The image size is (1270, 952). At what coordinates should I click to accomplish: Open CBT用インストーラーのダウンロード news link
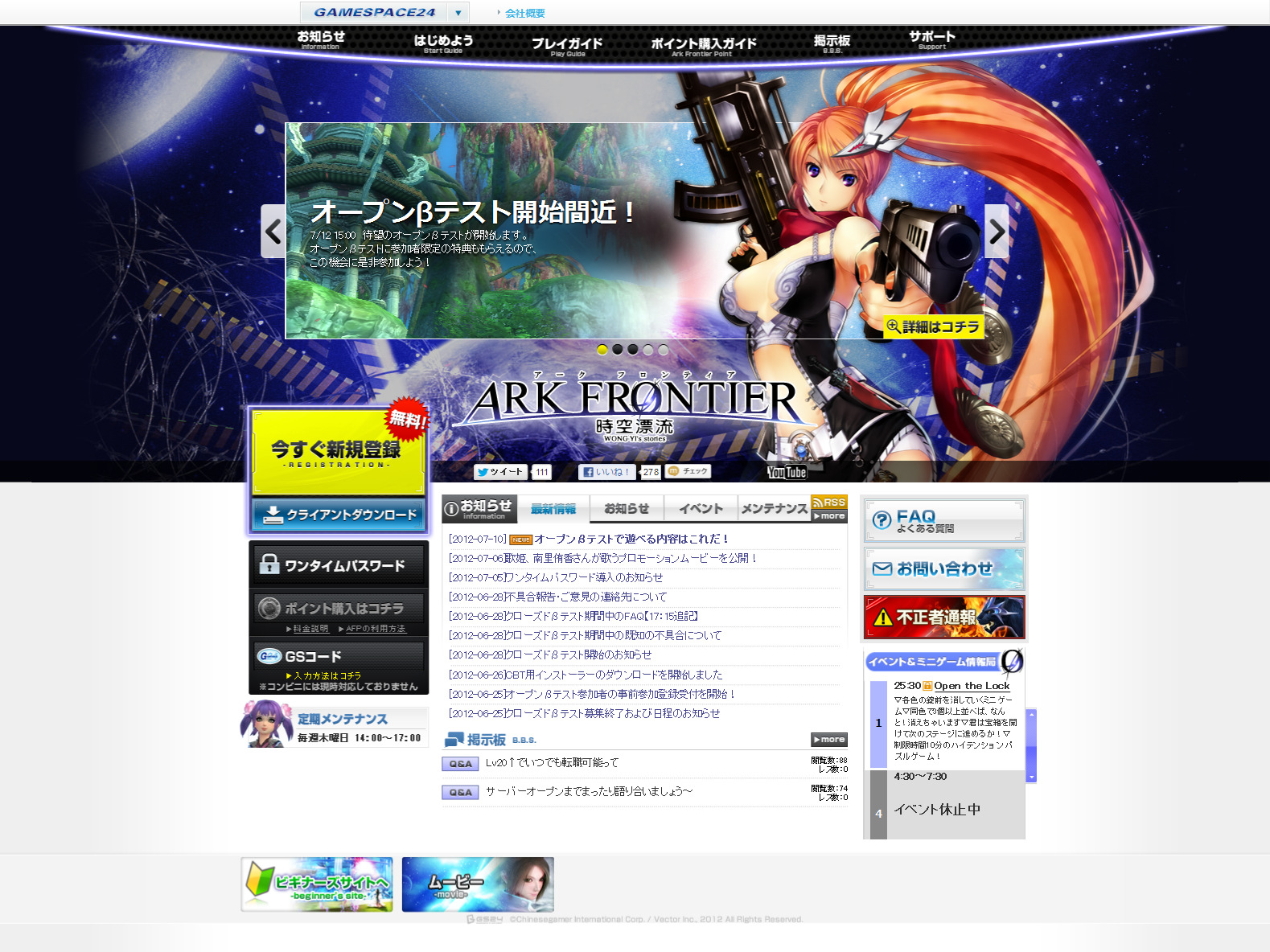point(613,675)
